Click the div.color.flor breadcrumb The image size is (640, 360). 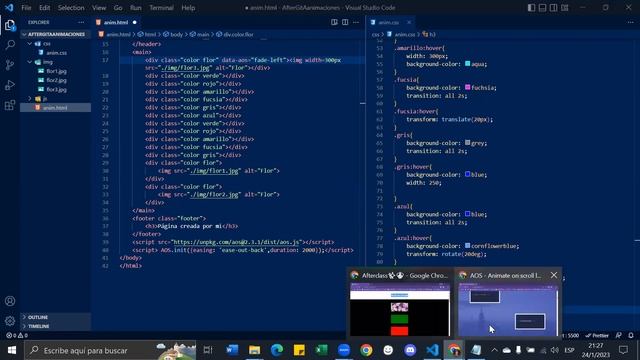tap(238, 35)
